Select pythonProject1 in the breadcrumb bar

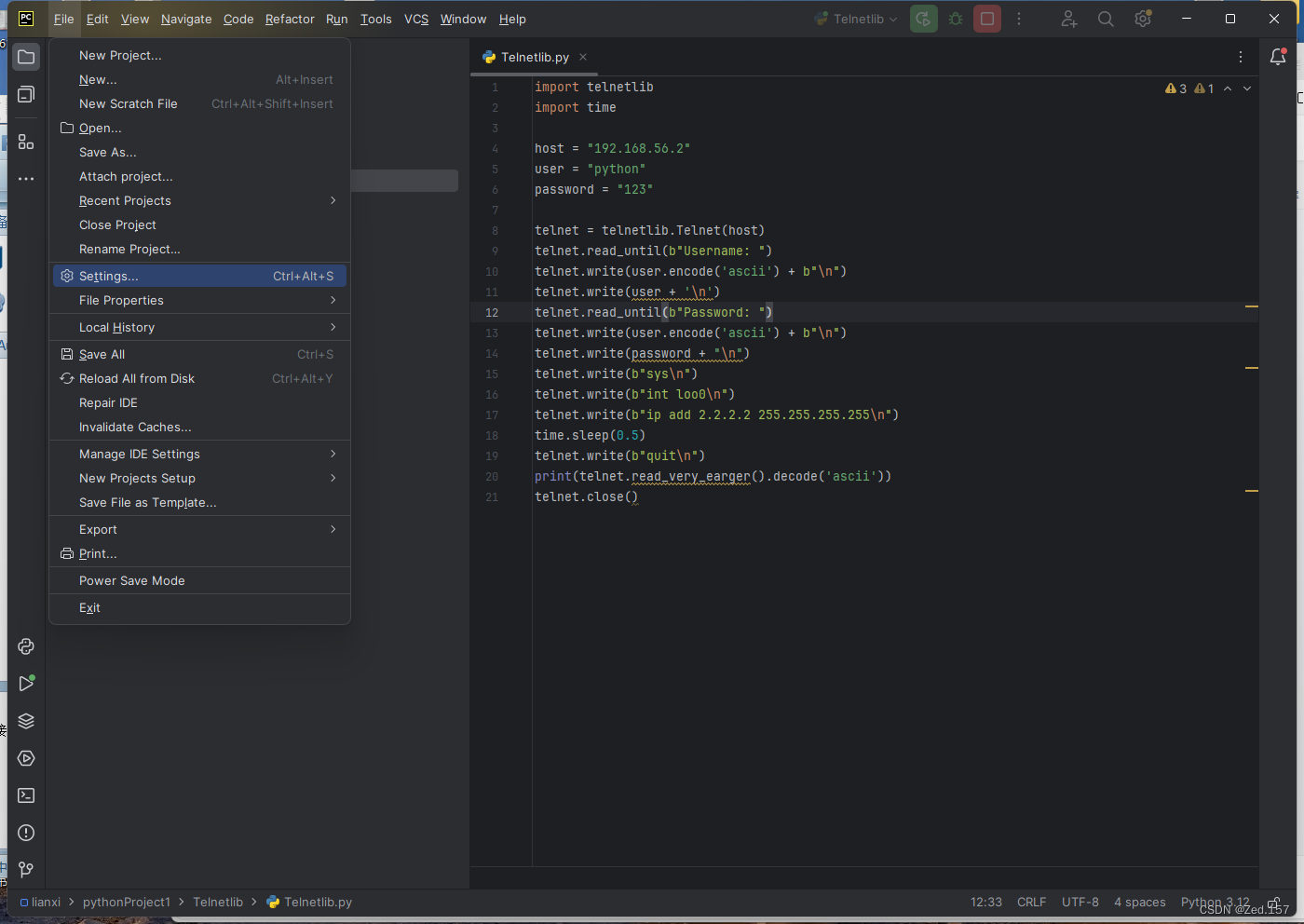(x=126, y=902)
